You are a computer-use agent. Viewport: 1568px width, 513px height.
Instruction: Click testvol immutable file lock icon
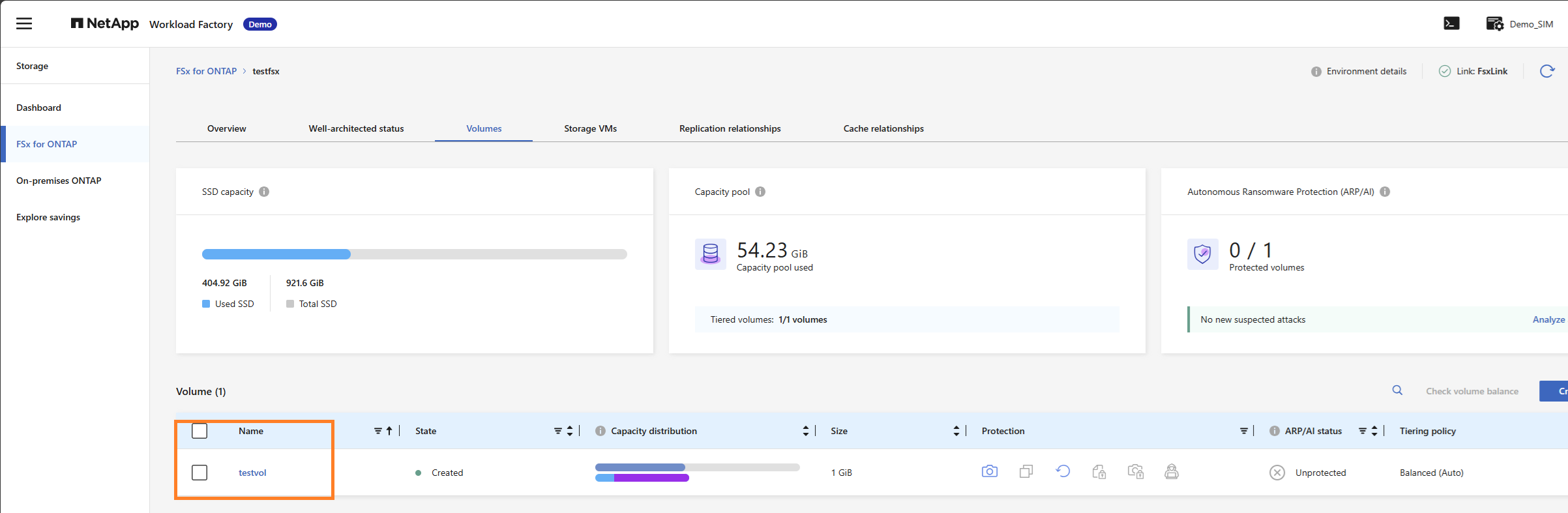tap(1099, 471)
